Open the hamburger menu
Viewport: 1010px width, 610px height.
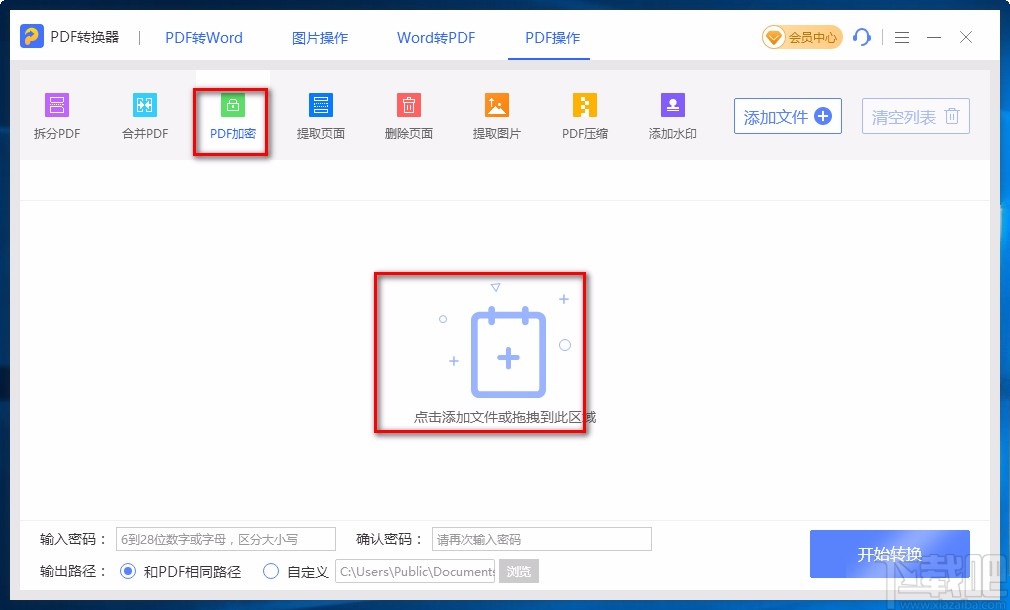[902, 37]
